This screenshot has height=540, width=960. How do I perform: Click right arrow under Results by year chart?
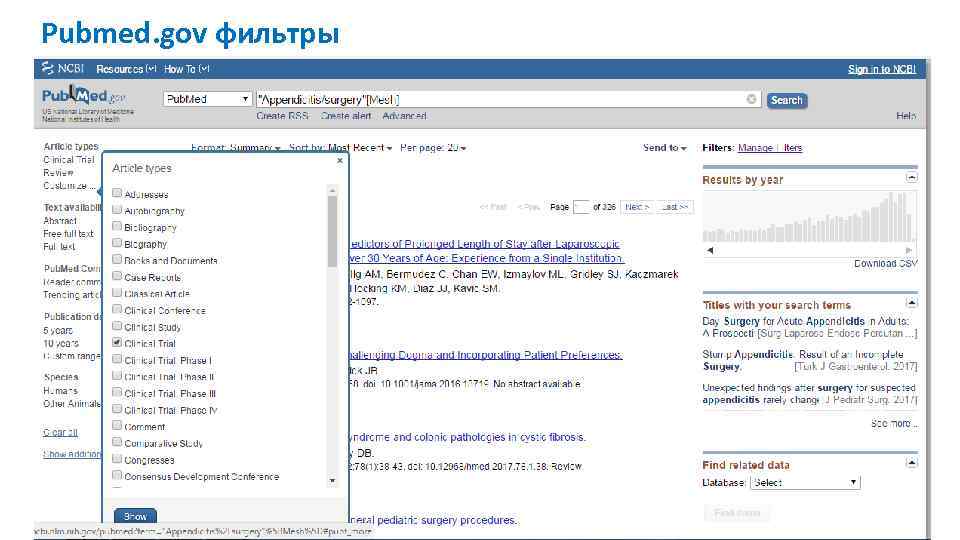(x=909, y=250)
